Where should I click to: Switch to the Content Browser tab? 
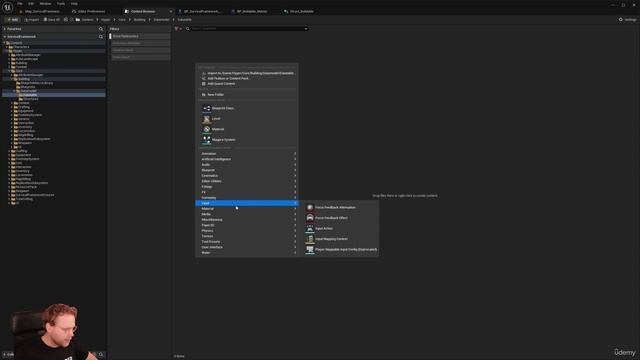point(143,11)
